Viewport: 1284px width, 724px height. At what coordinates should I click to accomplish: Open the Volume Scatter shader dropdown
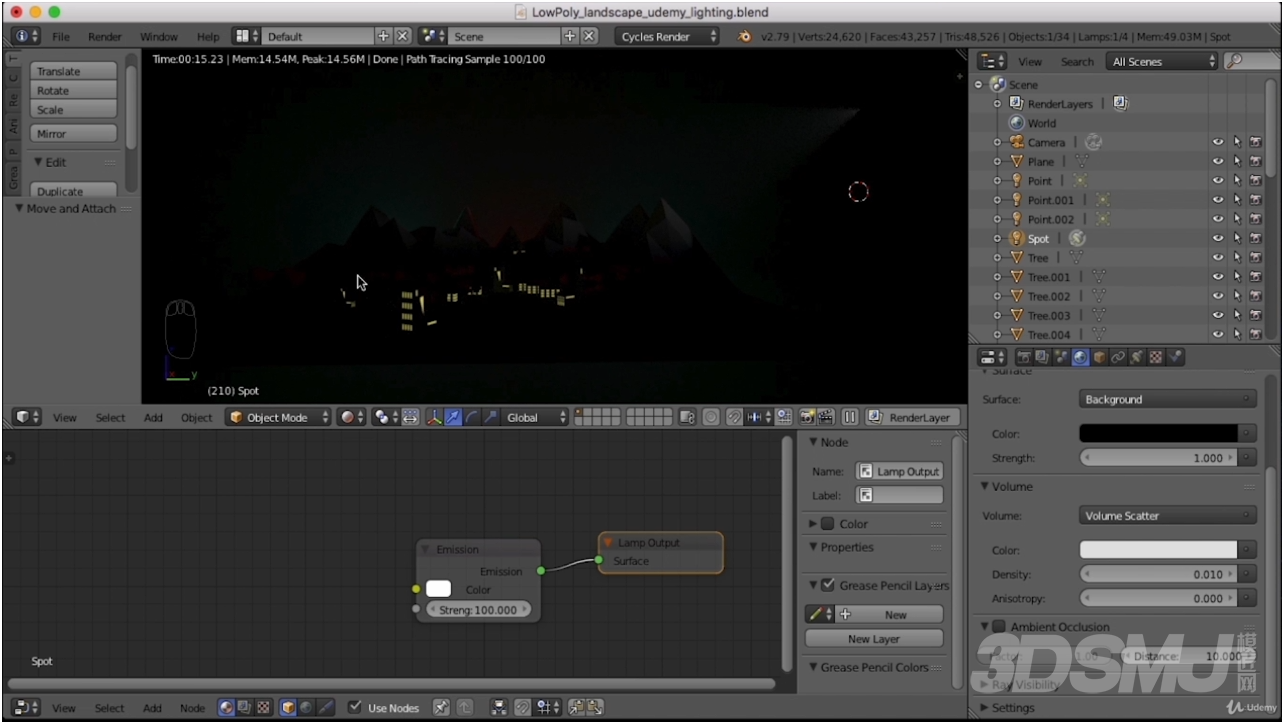coord(1168,516)
